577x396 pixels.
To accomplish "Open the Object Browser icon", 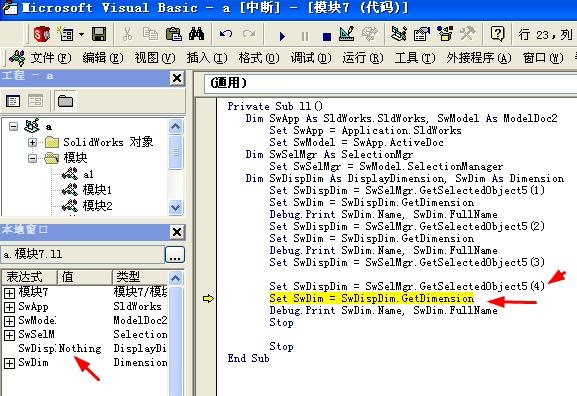I will 445,35.
